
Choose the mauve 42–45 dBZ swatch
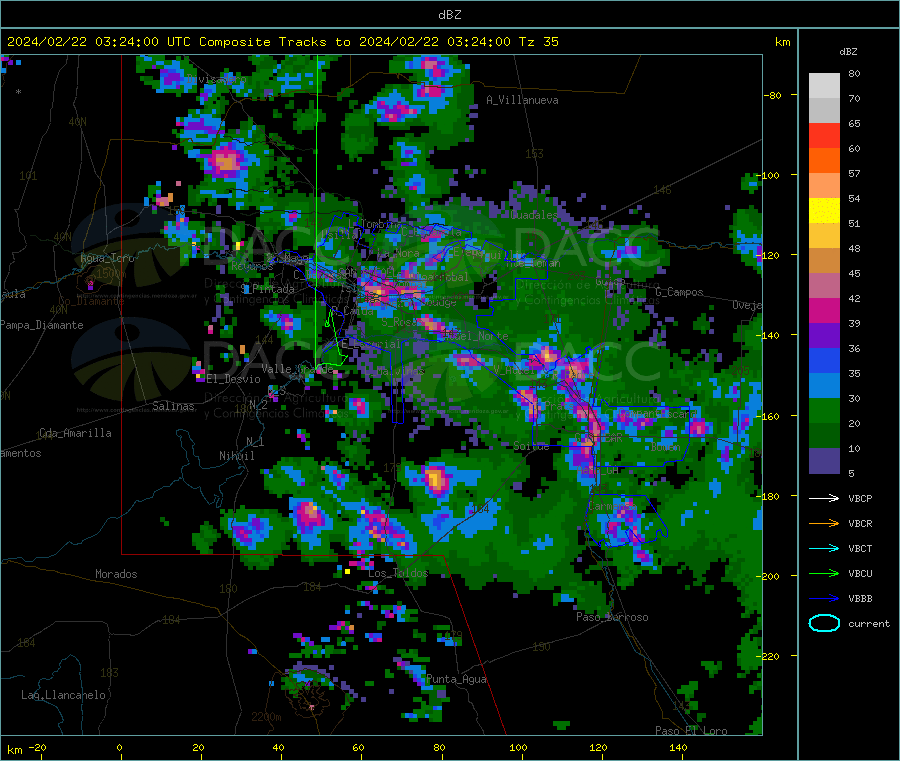coord(824,286)
